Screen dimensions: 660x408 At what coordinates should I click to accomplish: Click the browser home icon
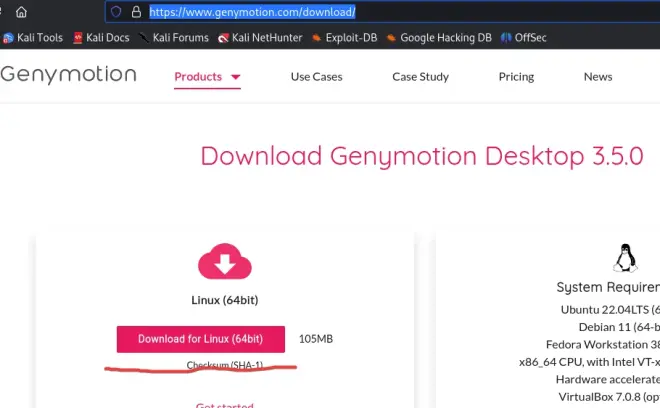click(x=21, y=12)
